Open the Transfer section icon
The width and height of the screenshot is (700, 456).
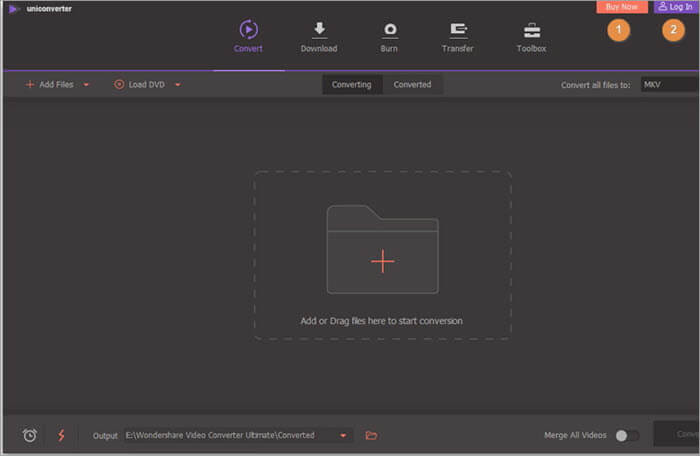click(x=458, y=30)
